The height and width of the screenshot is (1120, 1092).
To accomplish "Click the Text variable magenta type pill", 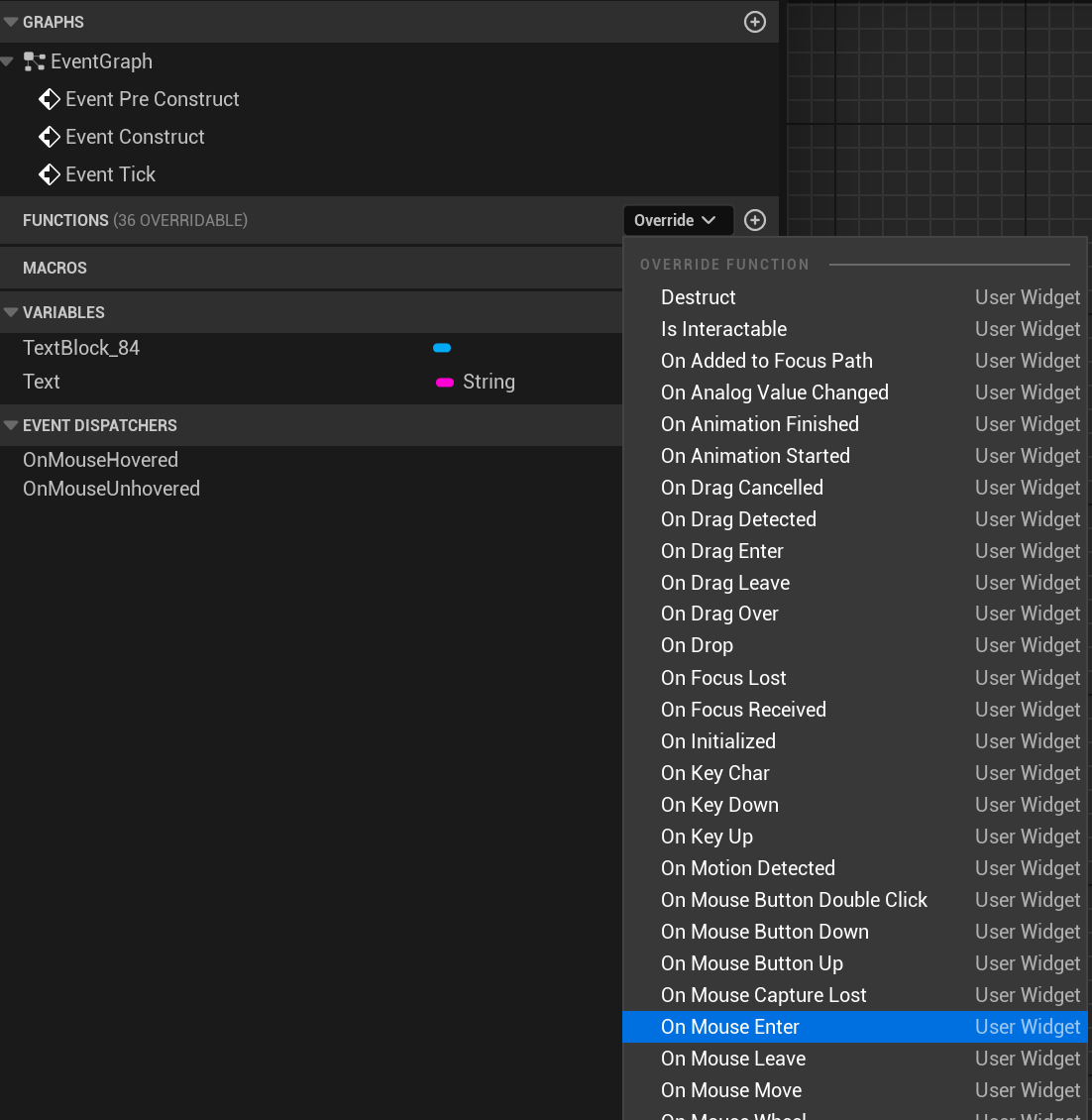I will coord(445,383).
